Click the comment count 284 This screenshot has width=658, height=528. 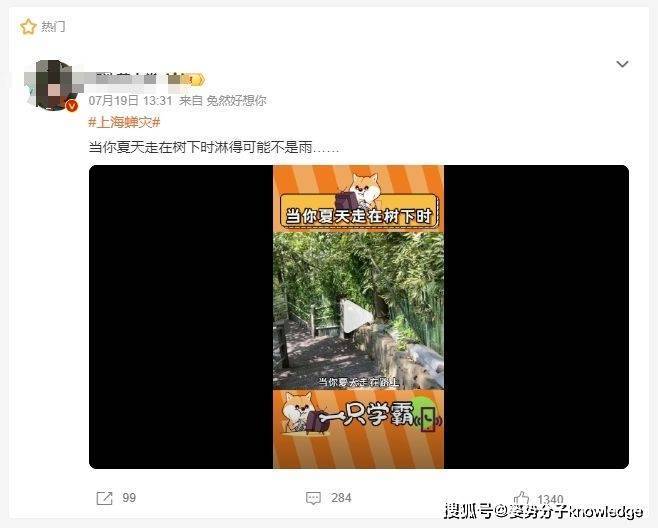coord(341,498)
